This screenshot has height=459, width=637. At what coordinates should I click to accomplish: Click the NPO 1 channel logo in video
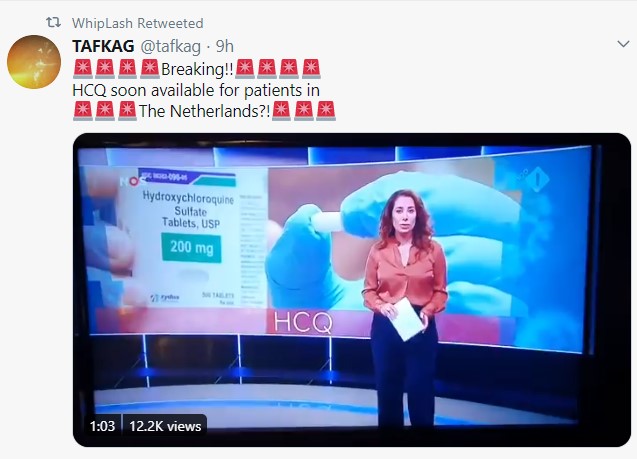[533, 179]
